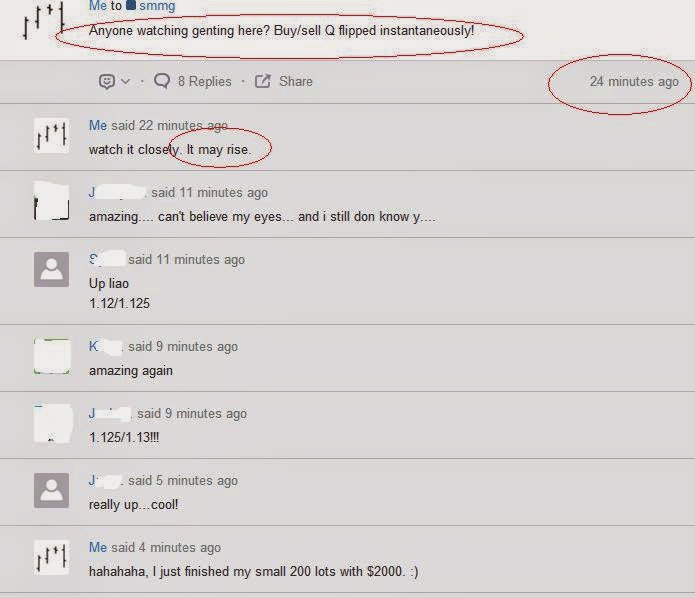
Task: Click the reaction smiley icon
Action: point(107,82)
